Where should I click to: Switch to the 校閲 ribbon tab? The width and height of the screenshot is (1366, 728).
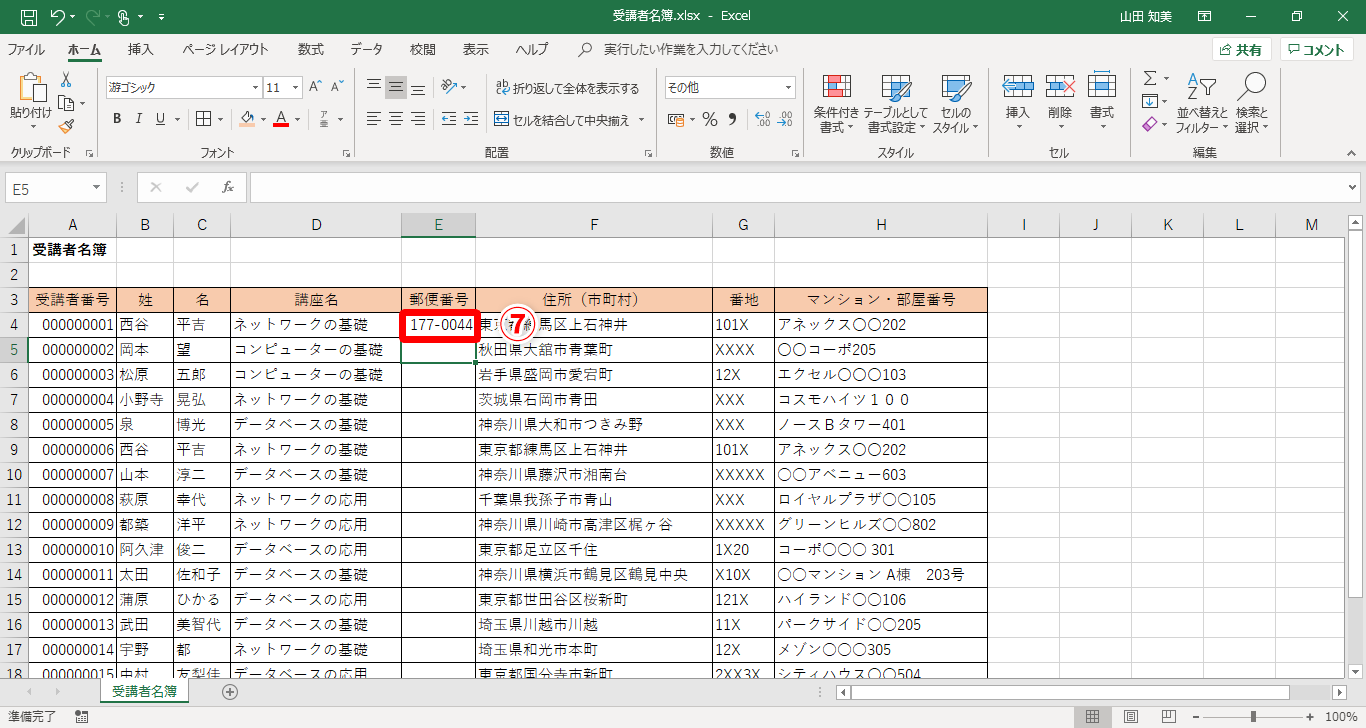tap(423, 49)
